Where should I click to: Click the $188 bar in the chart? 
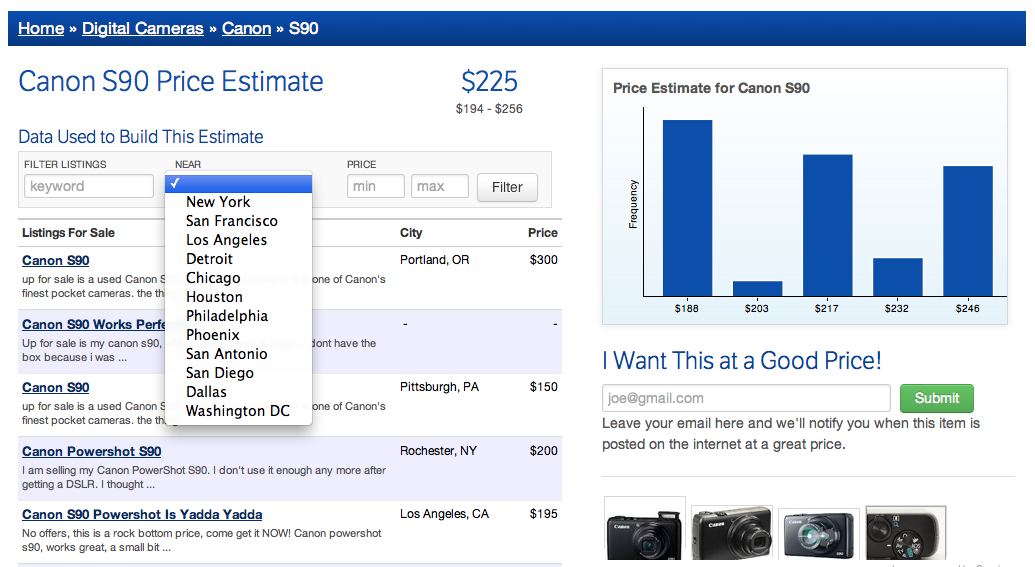coord(687,208)
